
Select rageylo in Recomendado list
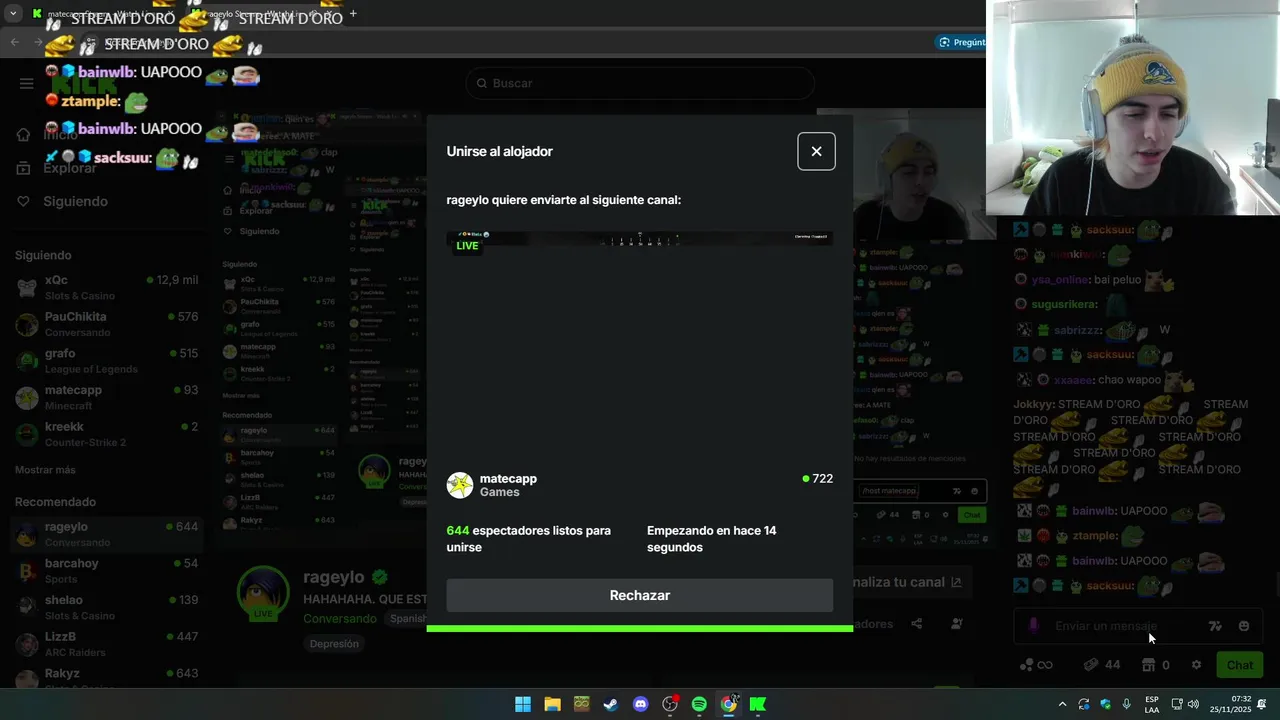point(106,534)
